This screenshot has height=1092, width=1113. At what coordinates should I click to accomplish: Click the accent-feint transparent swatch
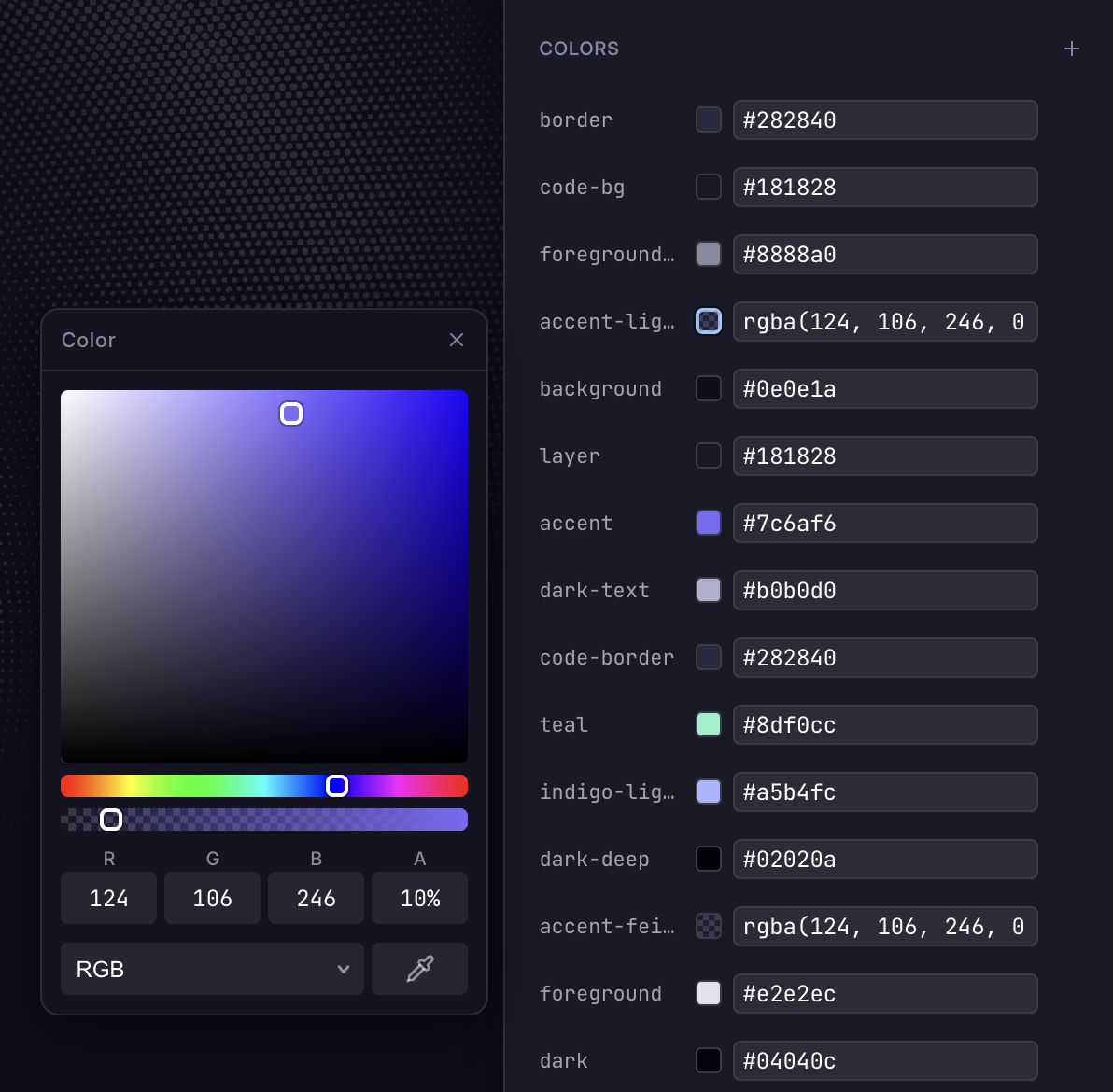pos(708,926)
